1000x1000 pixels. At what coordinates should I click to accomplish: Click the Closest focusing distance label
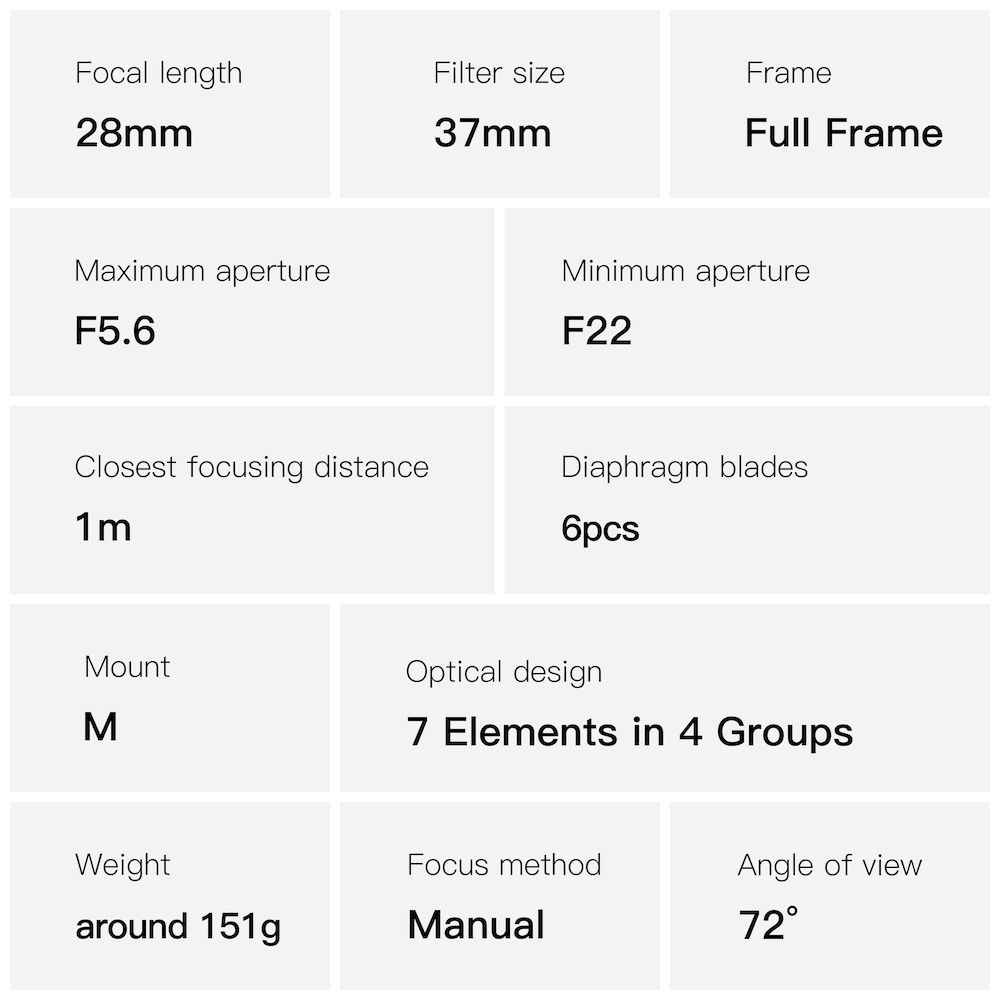pyautogui.click(x=251, y=467)
